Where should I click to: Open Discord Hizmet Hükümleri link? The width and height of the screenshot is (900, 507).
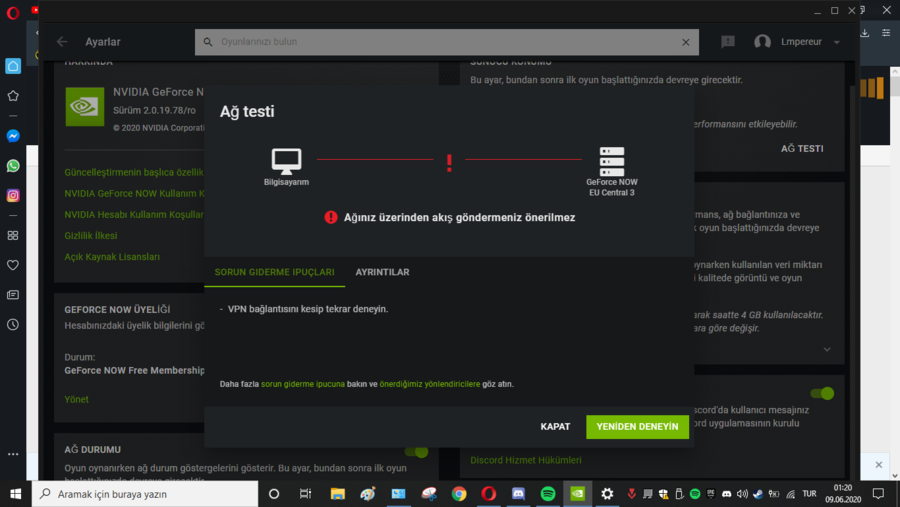pyautogui.click(x=526, y=460)
